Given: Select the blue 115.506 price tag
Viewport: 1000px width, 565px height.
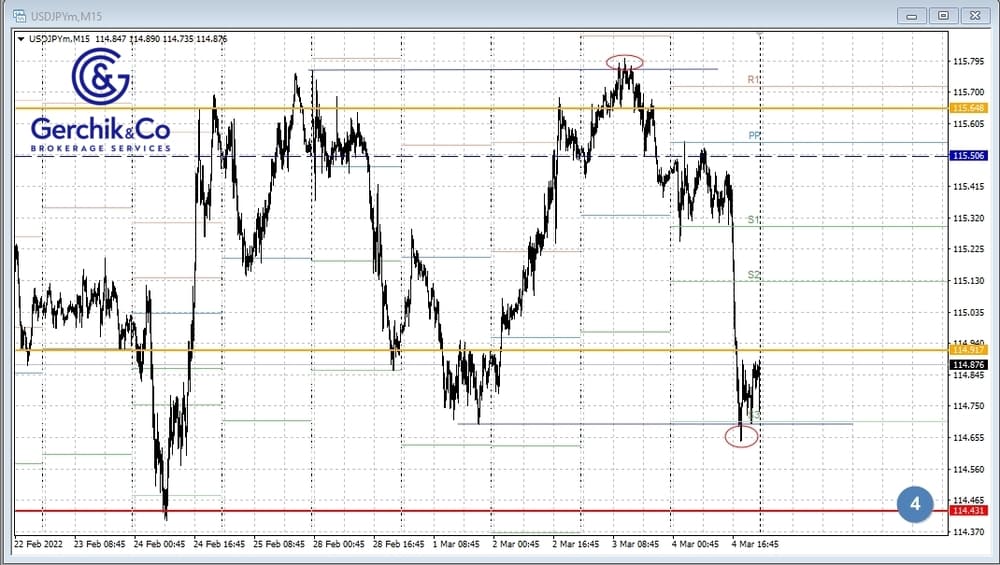Looking at the screenshot, I should pyautogui.click(x=969, y=156).
